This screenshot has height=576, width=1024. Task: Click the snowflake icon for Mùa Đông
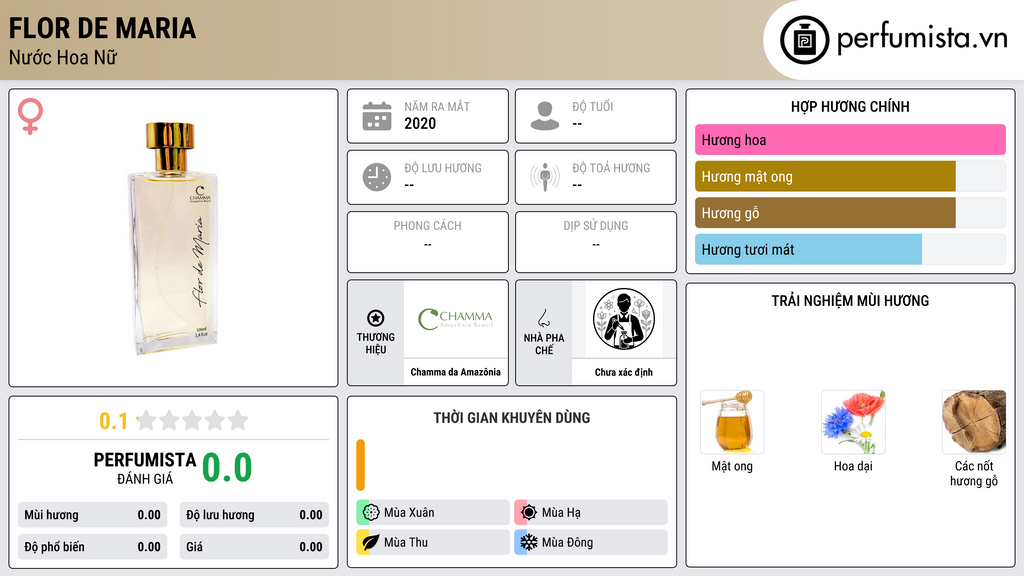[529, 542]
